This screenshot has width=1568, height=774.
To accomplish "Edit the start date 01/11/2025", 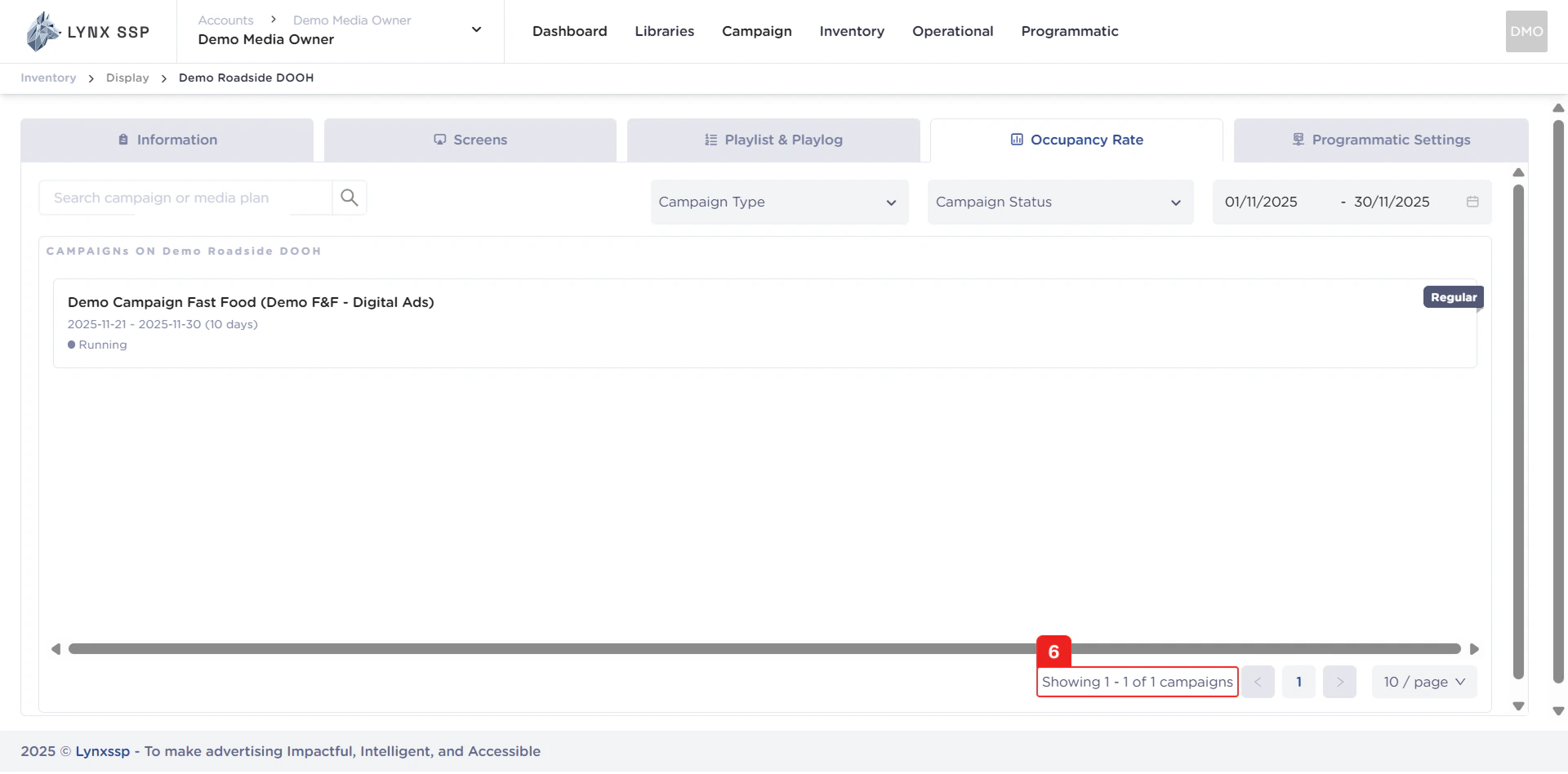I will (1261, 202).
